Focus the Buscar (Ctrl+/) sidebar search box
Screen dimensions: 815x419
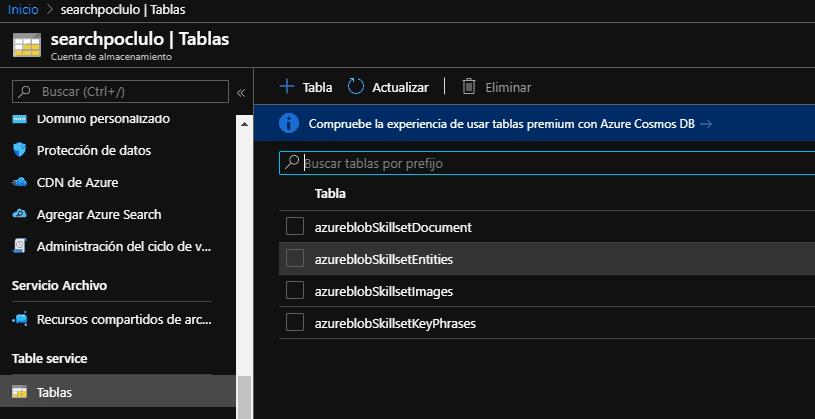(x=121, y=91)
